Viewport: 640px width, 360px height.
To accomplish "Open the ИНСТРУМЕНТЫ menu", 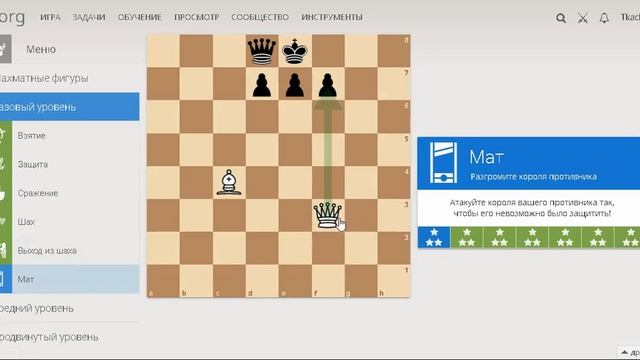I will tap(332, 18).
